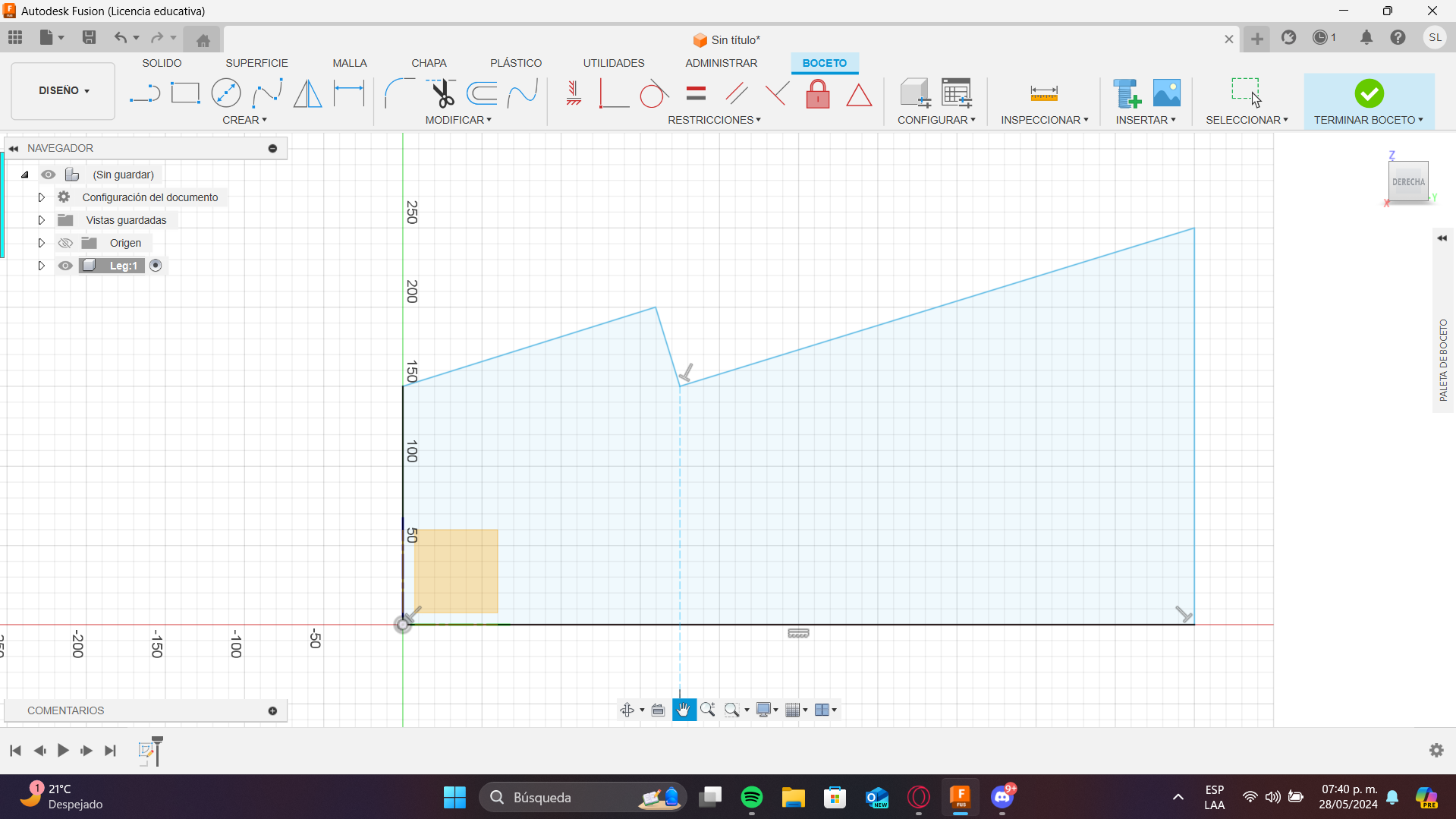Open the MODIFICAR dropdown menu
This screenshot has height=819, width=1456.
point(458,120)
